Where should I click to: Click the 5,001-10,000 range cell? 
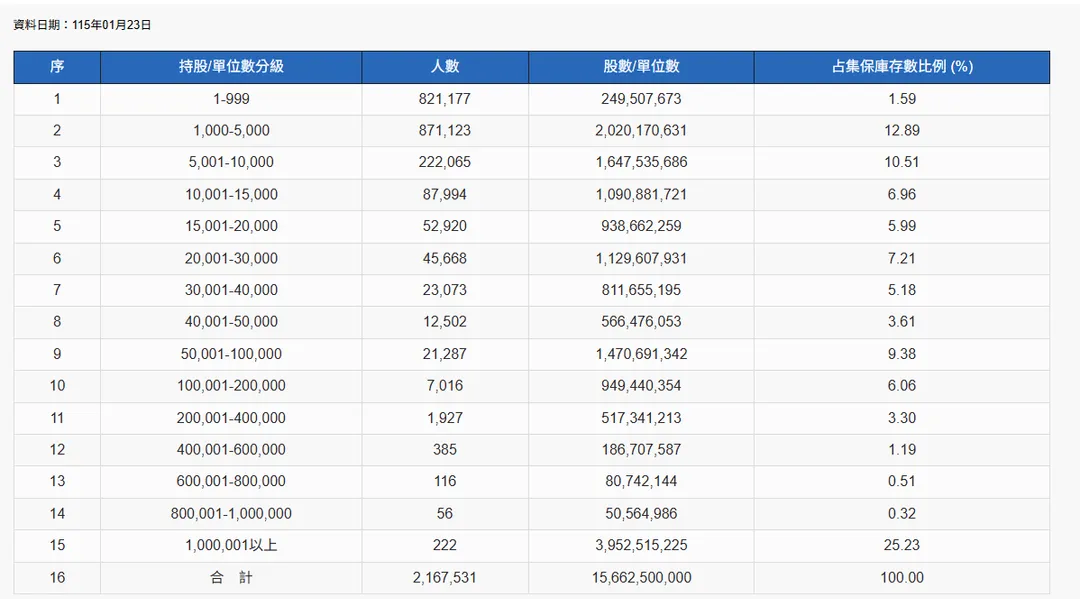coord(231,162)
